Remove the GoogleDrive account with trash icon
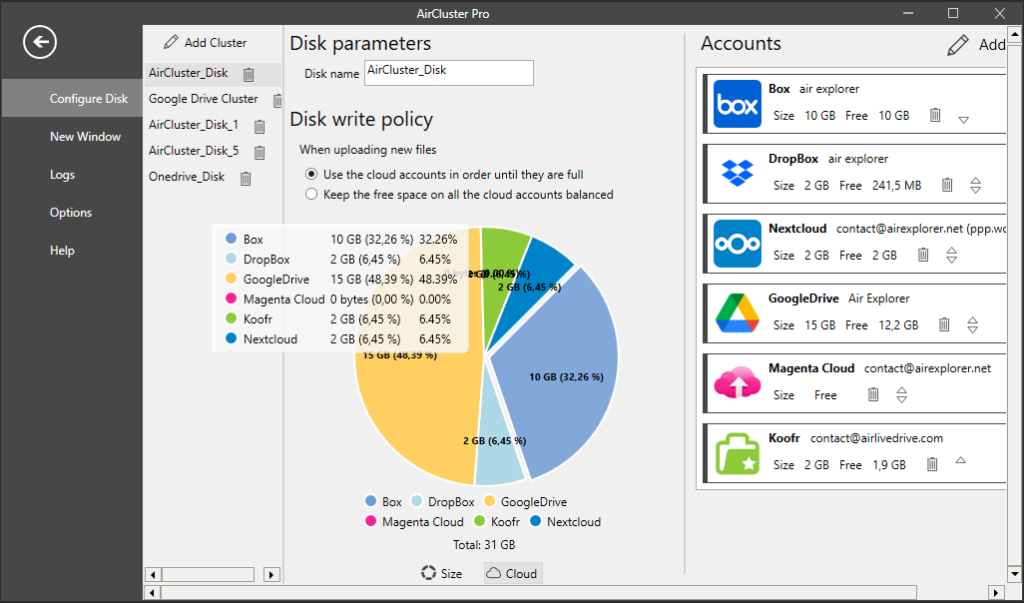Image resolution: width=1024 pixels, height=603 pixels. tap(944, 324)
